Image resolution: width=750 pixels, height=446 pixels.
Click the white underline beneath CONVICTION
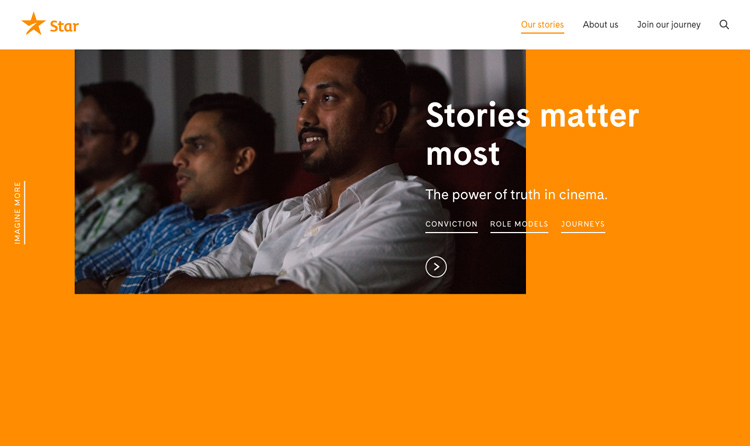[451, 233]
